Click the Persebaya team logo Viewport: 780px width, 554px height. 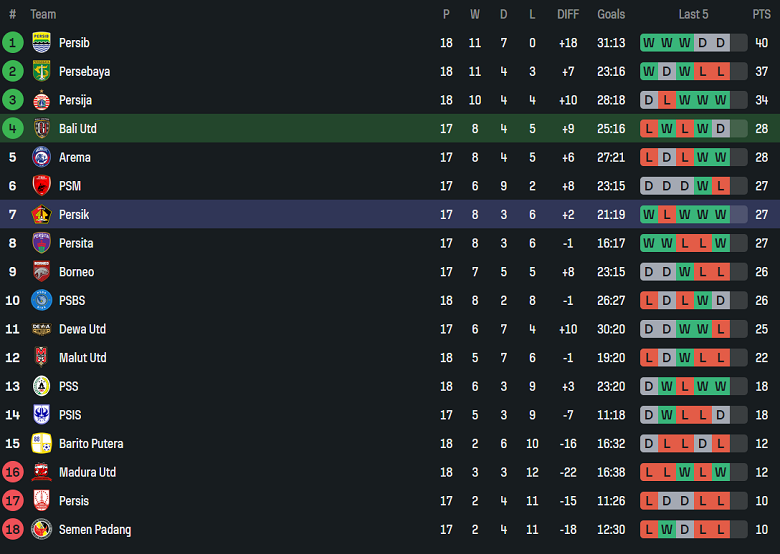pos(41,72)
